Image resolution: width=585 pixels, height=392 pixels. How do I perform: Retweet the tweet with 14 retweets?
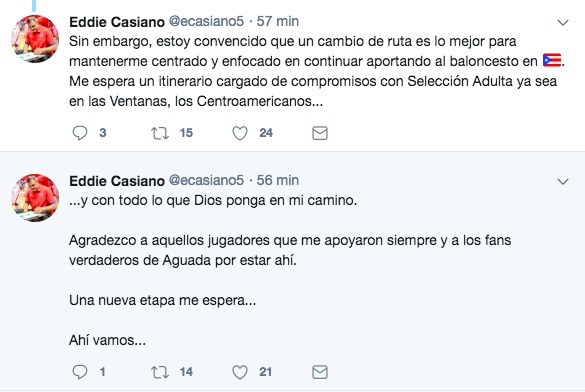(160, 372)
